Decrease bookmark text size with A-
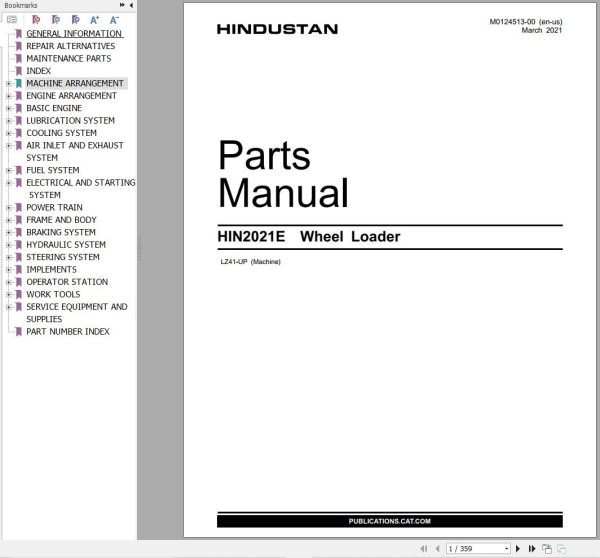Screen dimensions: 600x558 [114, 20]
